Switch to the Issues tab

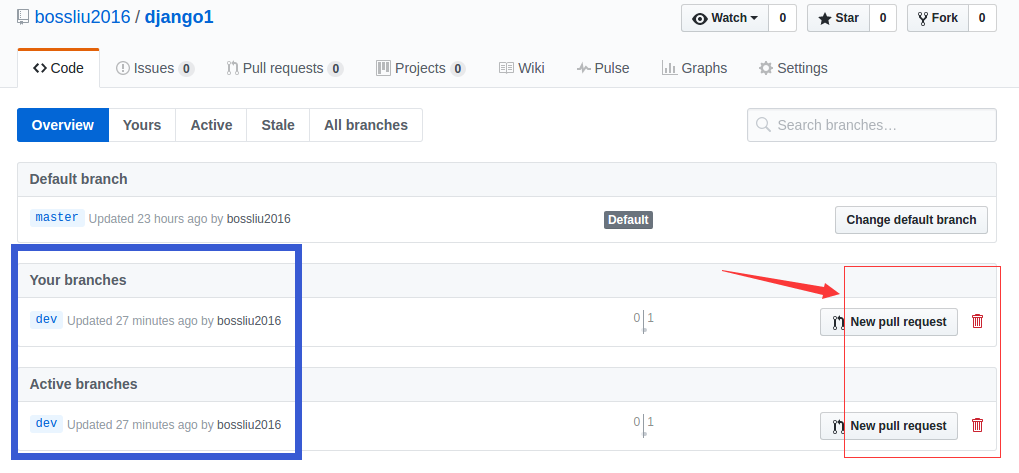[x=154, y=68]
